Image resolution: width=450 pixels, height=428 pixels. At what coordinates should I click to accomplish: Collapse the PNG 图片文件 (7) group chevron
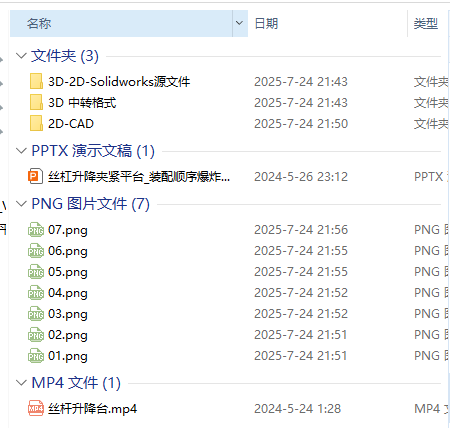coord(21,204)
